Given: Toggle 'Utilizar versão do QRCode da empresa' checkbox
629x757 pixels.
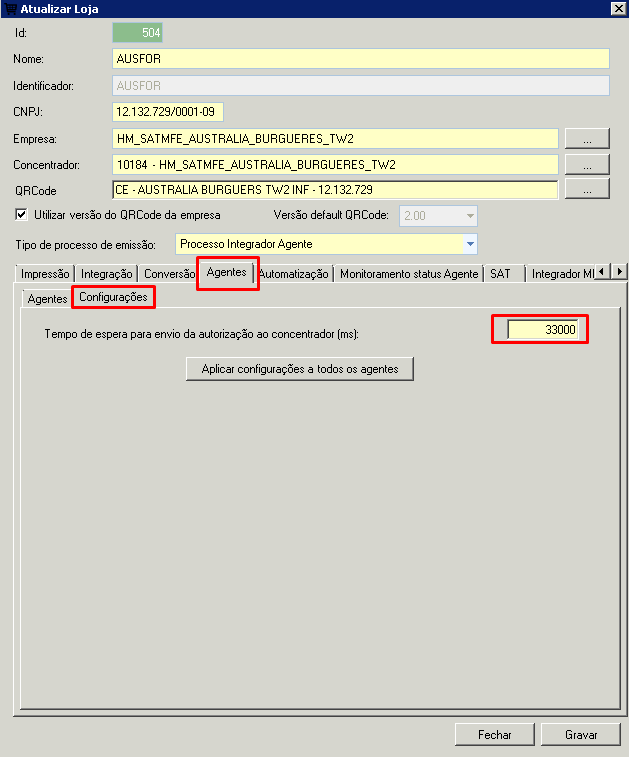Looking at the screenshot, I should click(21, 214).
